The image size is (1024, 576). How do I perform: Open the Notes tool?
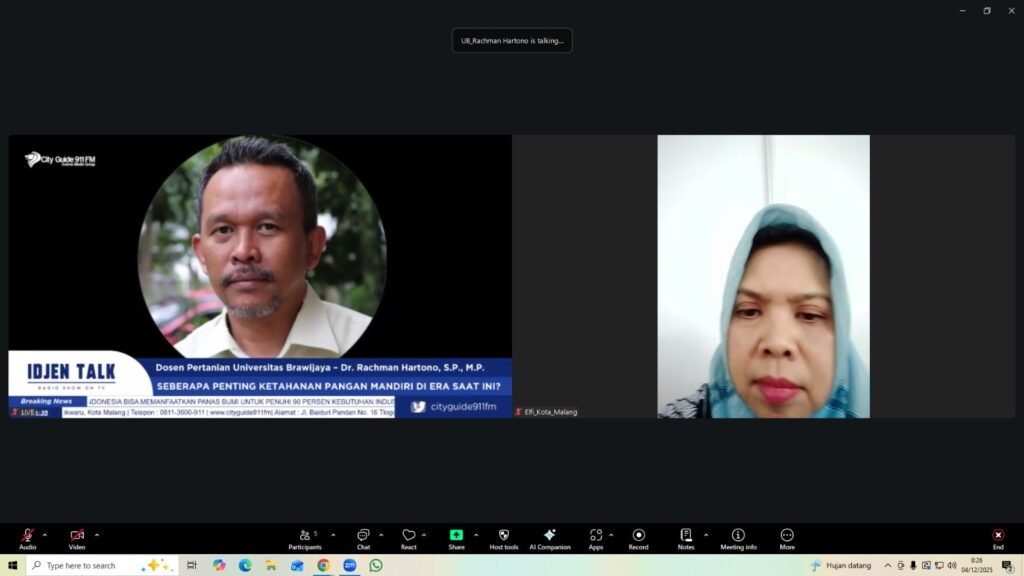click(685, 537)
